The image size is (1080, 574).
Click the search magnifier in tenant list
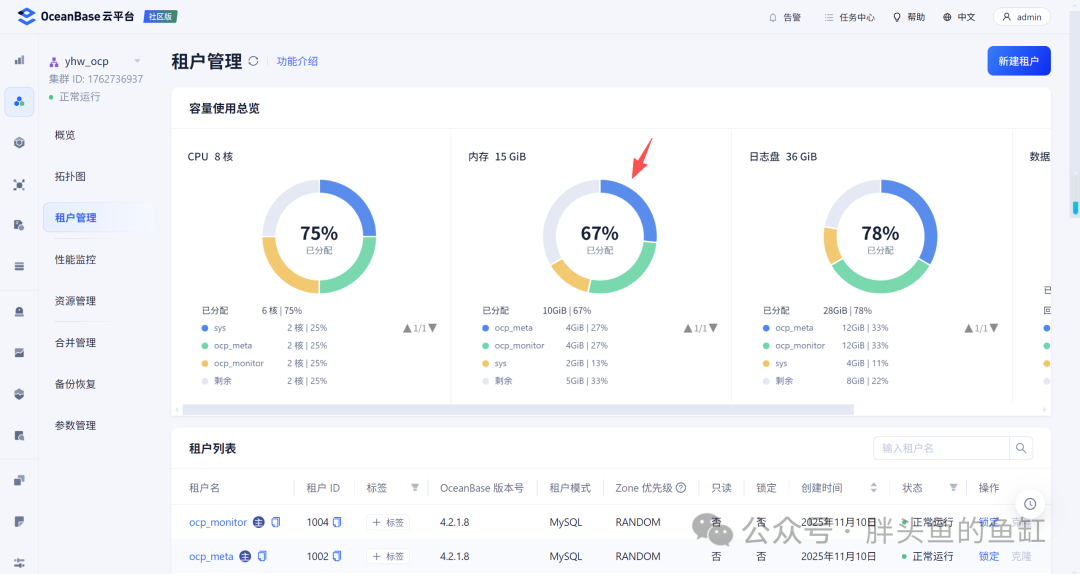1021,448
